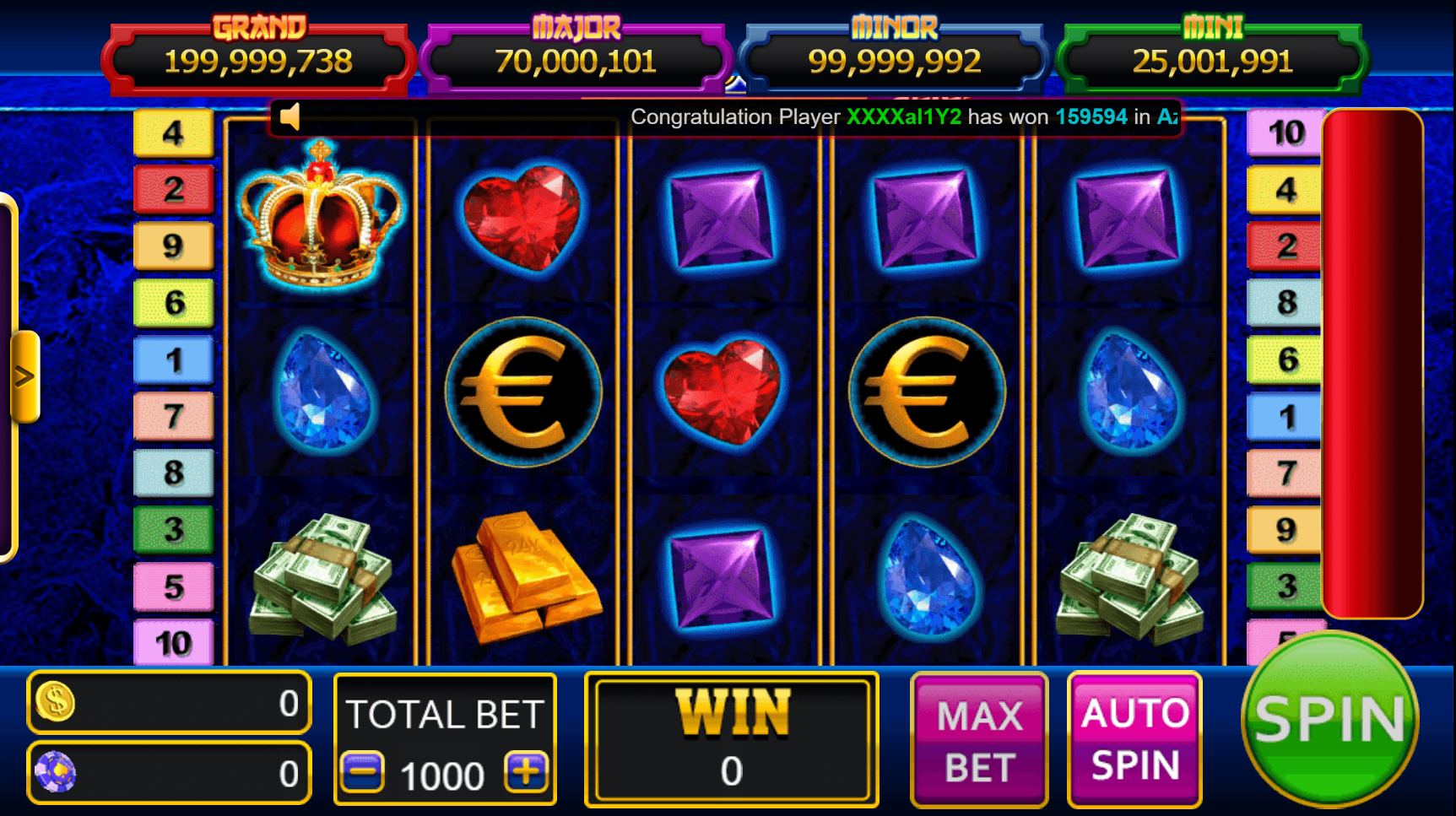Mute sound with the speaker icon
This screenshot has height=816, width=1456.
click(290, 116)
